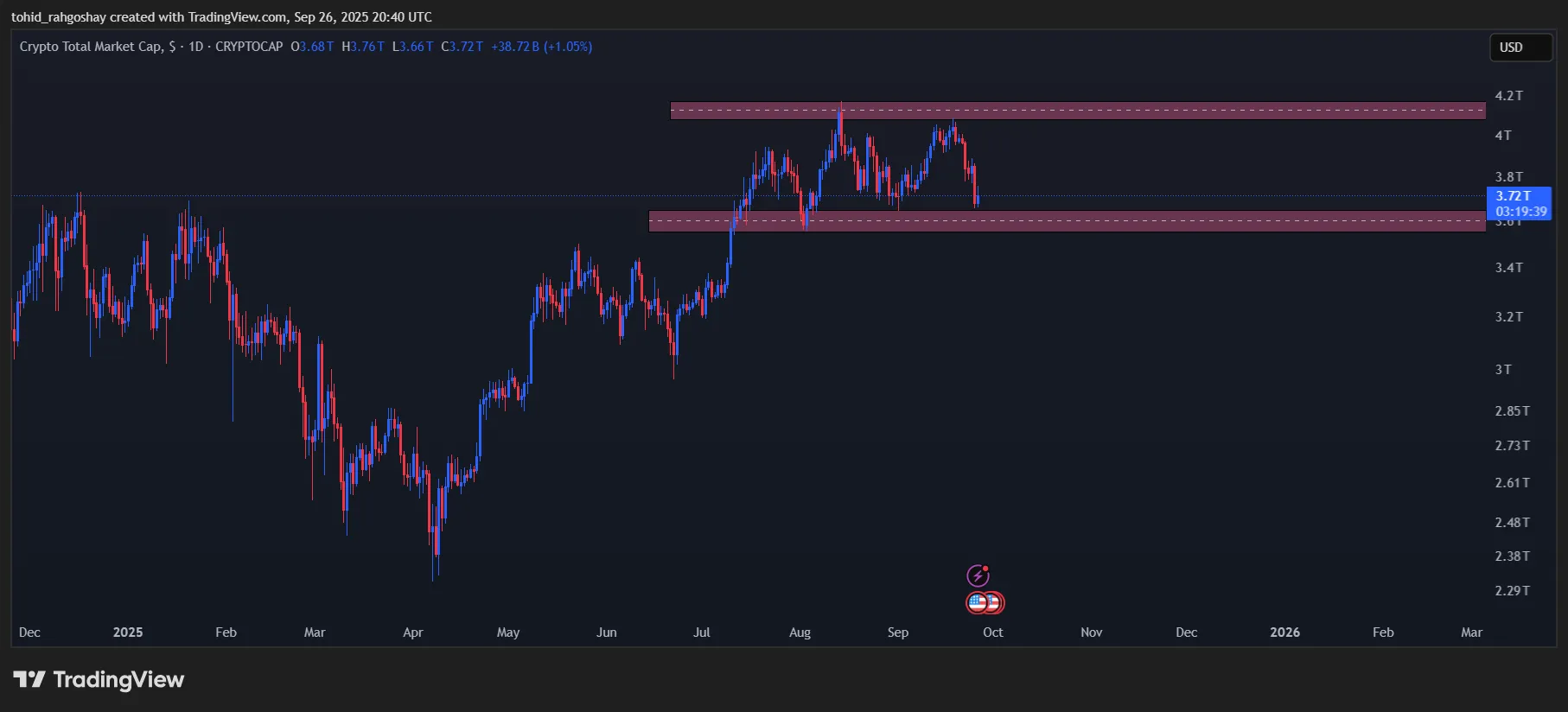Click the Apr label on time axis
Image resolution: width=1568 pixels, height=712 pixels.
pyautogui.click(x=413, y=633)
